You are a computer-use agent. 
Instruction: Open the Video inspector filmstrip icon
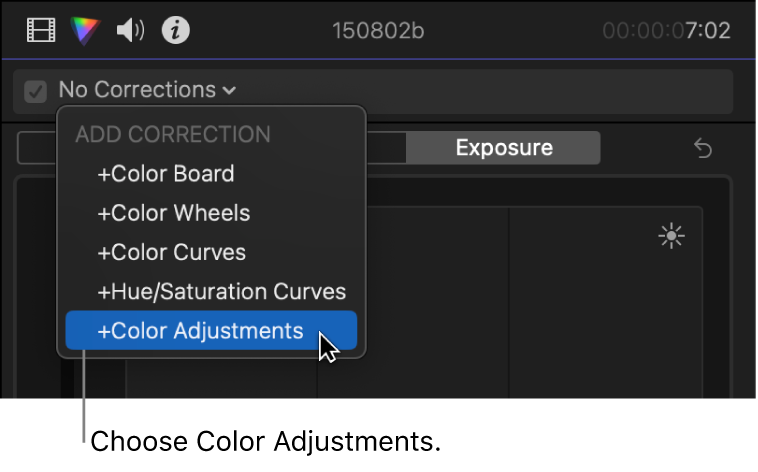[41, 31]
